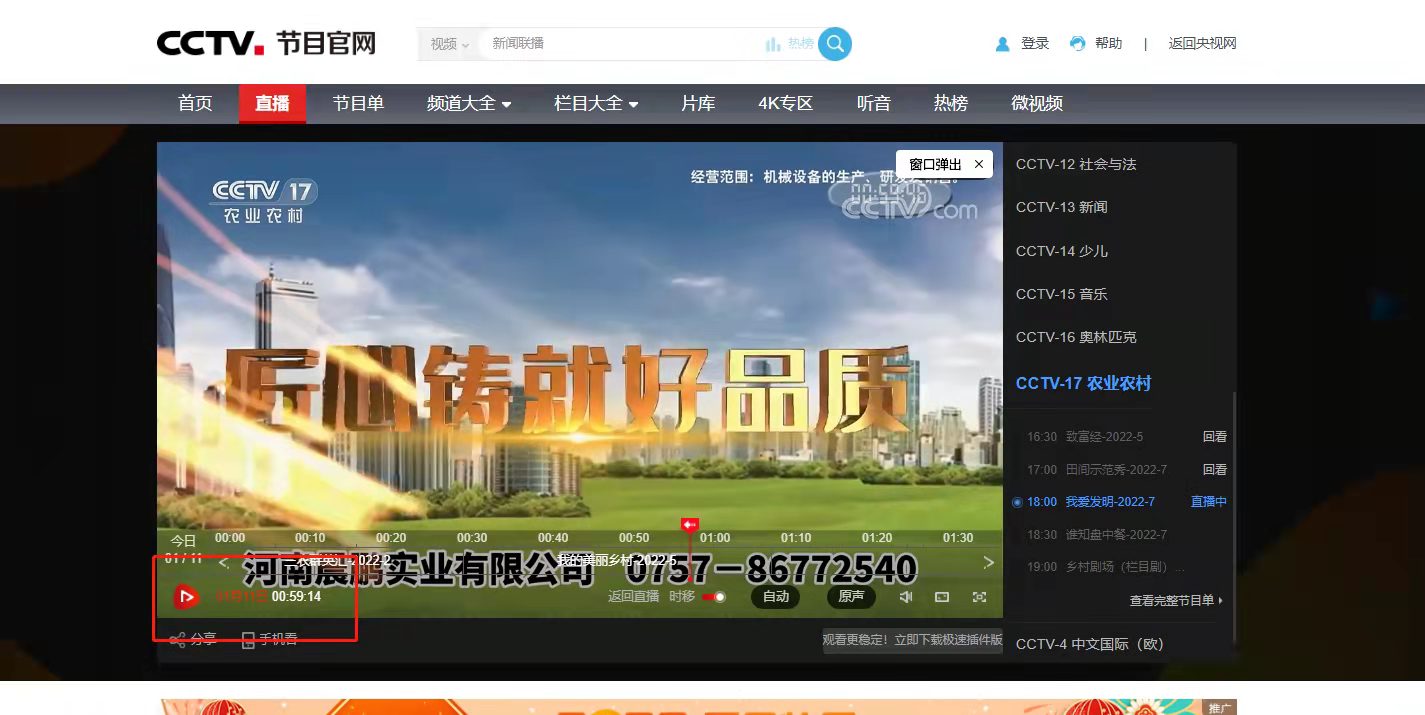Switch the player to widescreen view
The height and width of the screenshot is (715, 1425).
941,597
